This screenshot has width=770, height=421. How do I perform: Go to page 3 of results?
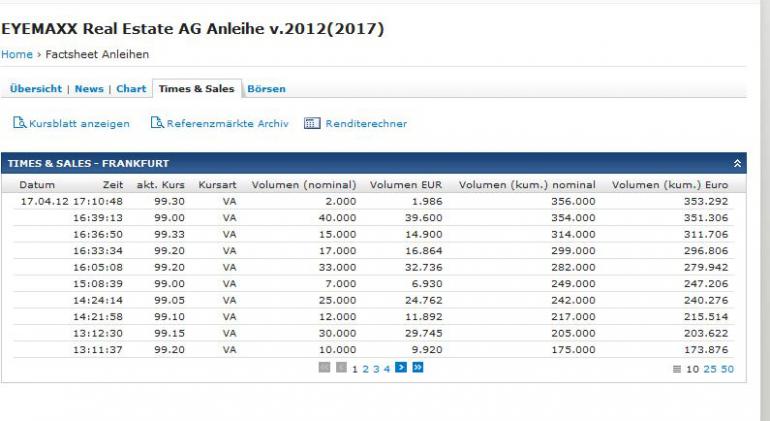(x=376, y=369)
